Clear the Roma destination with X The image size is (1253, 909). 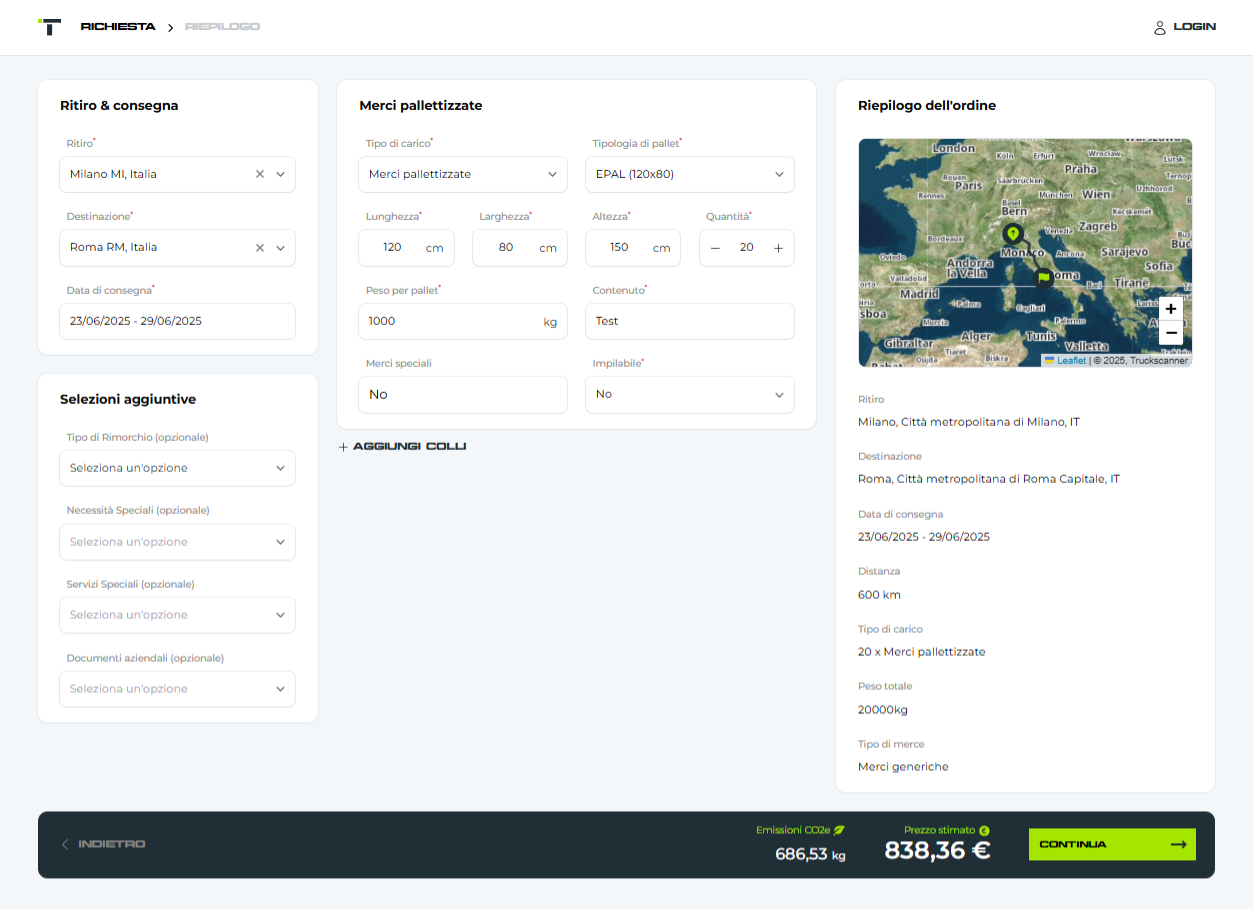pos(260,248)
